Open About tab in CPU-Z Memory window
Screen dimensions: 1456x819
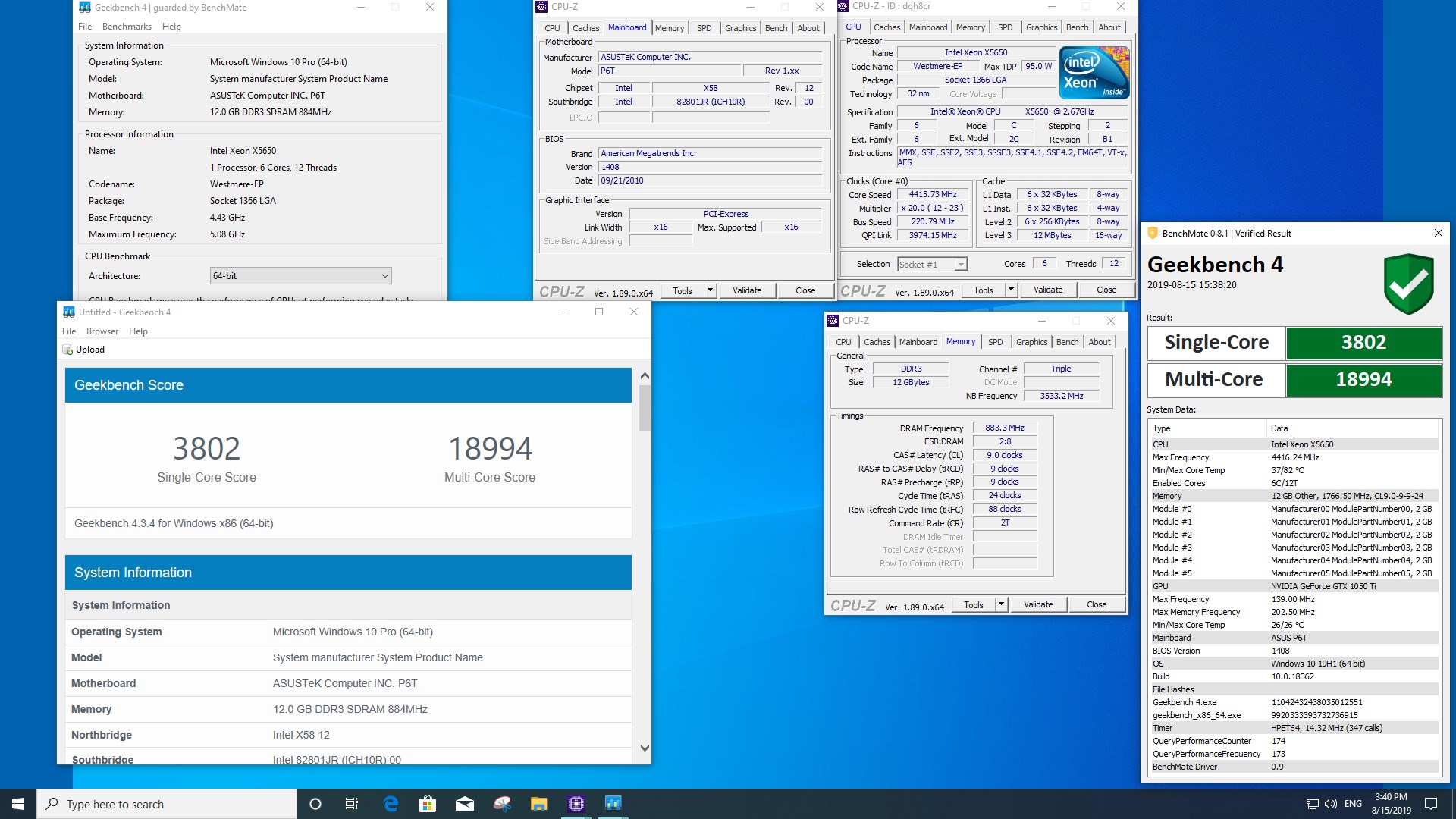pos(1100,342)
